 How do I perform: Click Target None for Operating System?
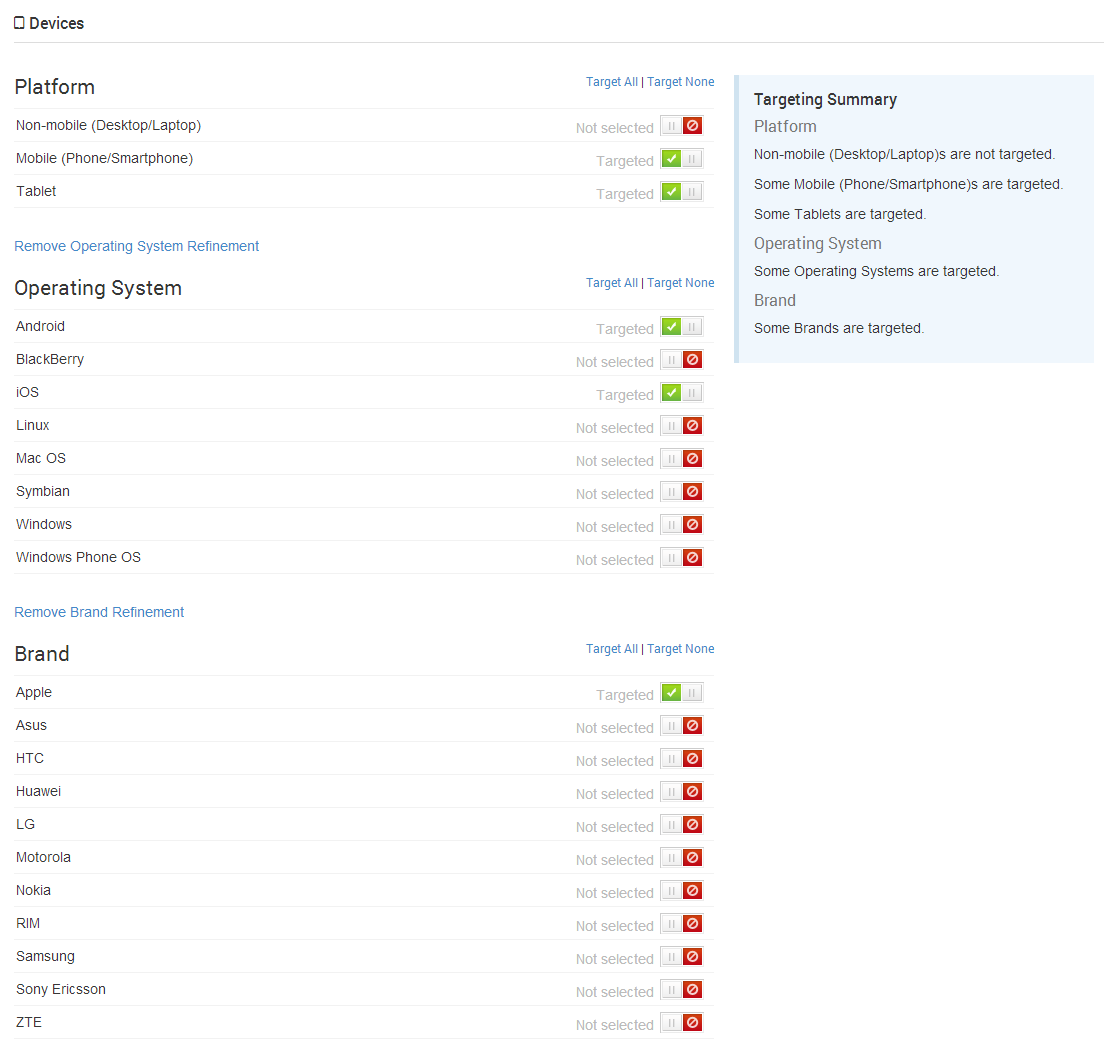point(681,282)
